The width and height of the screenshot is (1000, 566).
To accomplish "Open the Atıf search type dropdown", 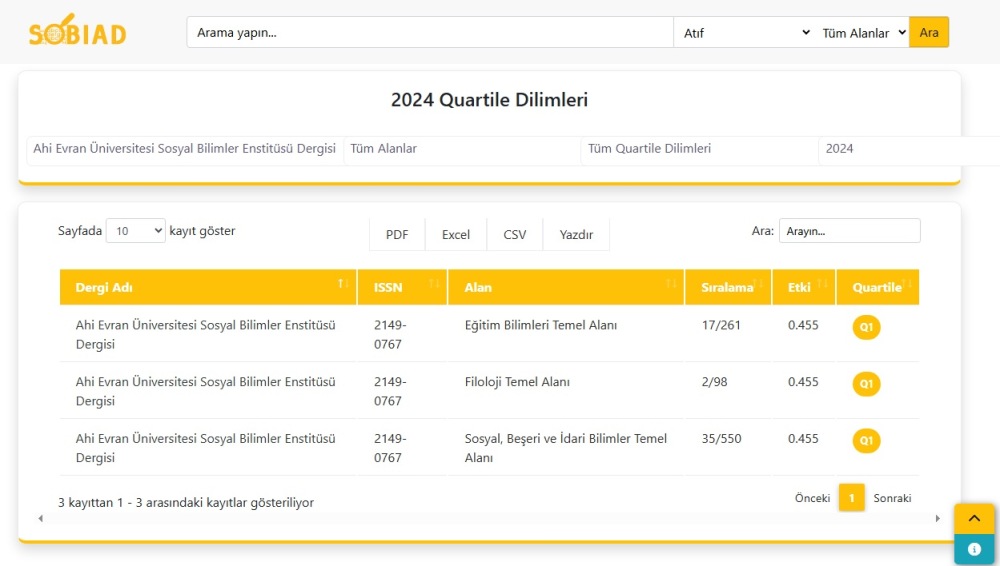I will click(744, 33).
